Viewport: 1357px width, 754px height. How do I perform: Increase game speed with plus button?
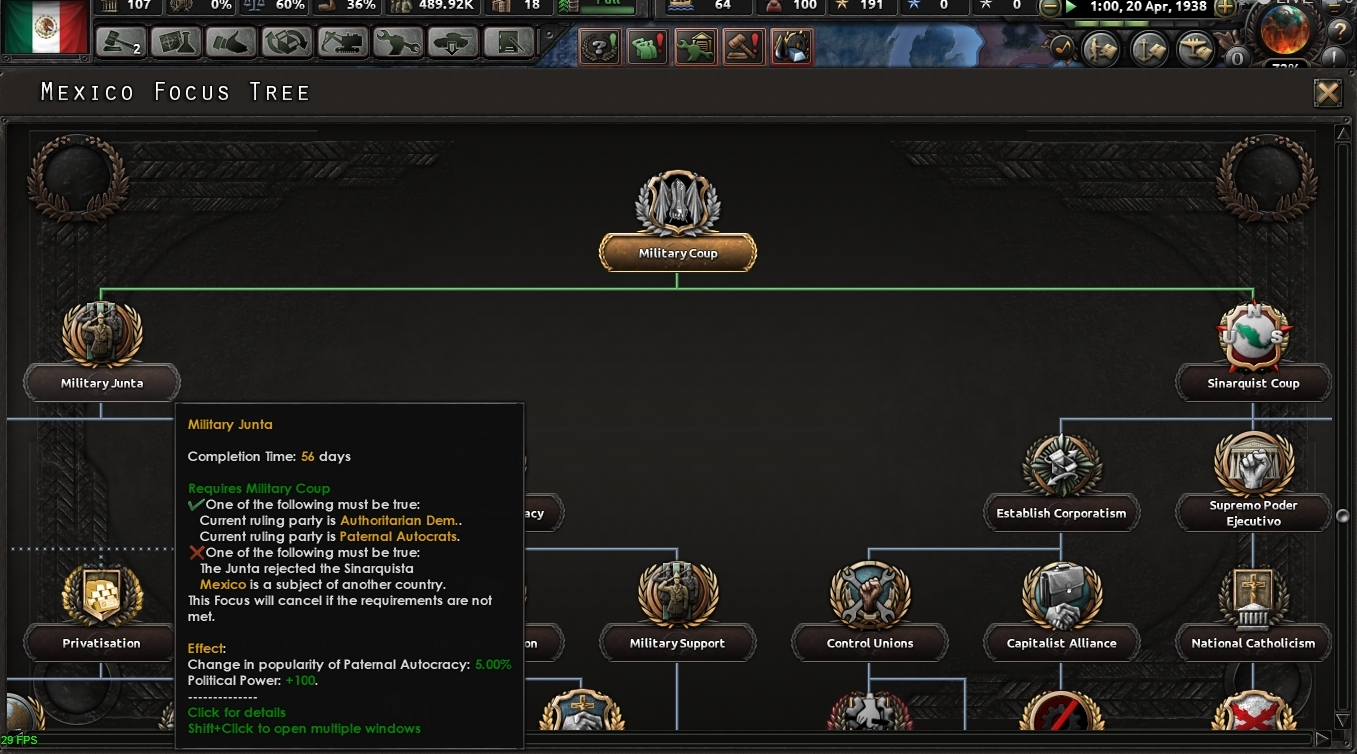(1224, 7)
